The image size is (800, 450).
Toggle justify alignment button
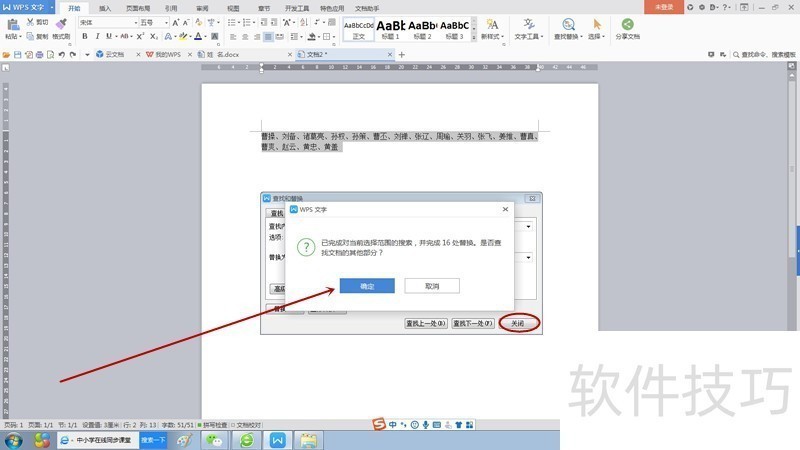pyautogui.click(x=268, y=37)
